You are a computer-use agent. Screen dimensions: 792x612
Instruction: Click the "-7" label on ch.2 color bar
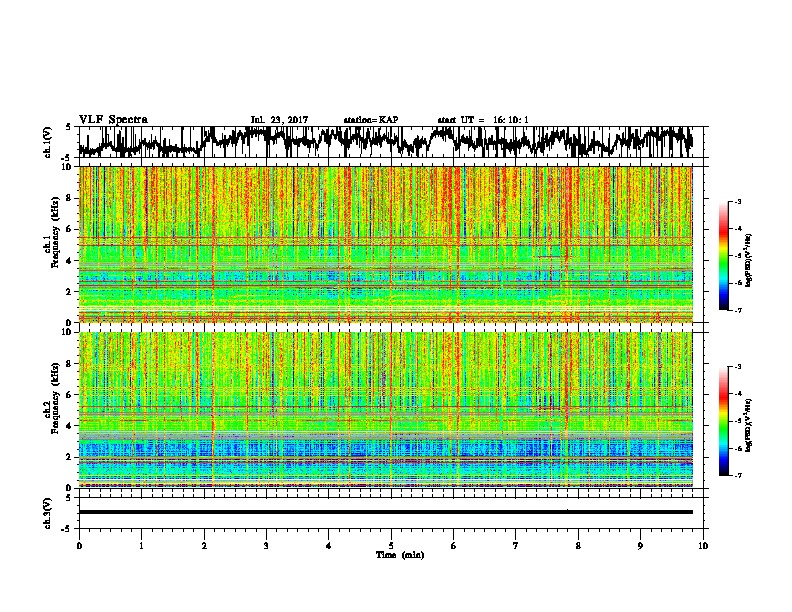click(737, 476)
